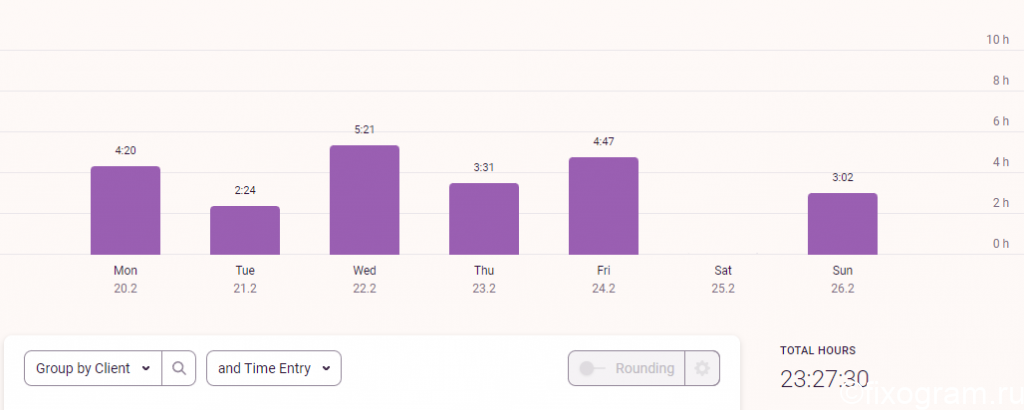The width and height of the screenshot is (1024, 410).
Task: Select the Monday 4:20 bar
Action: tap(125, 210)
